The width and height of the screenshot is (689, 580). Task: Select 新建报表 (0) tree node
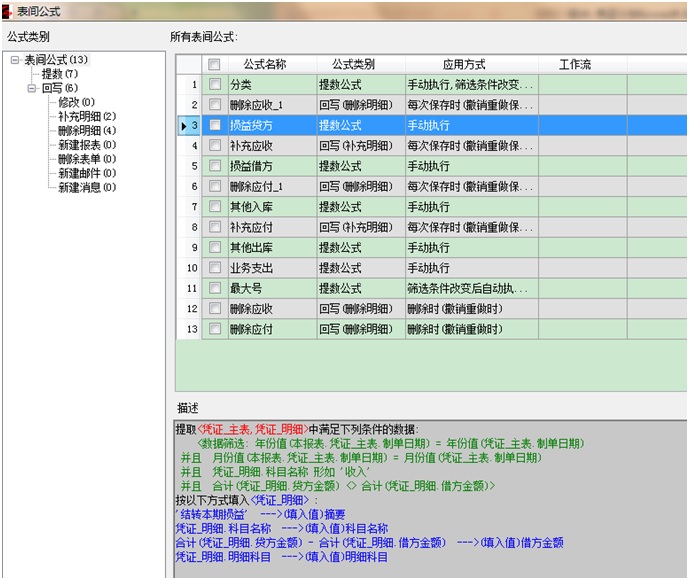tap(86, 145)
